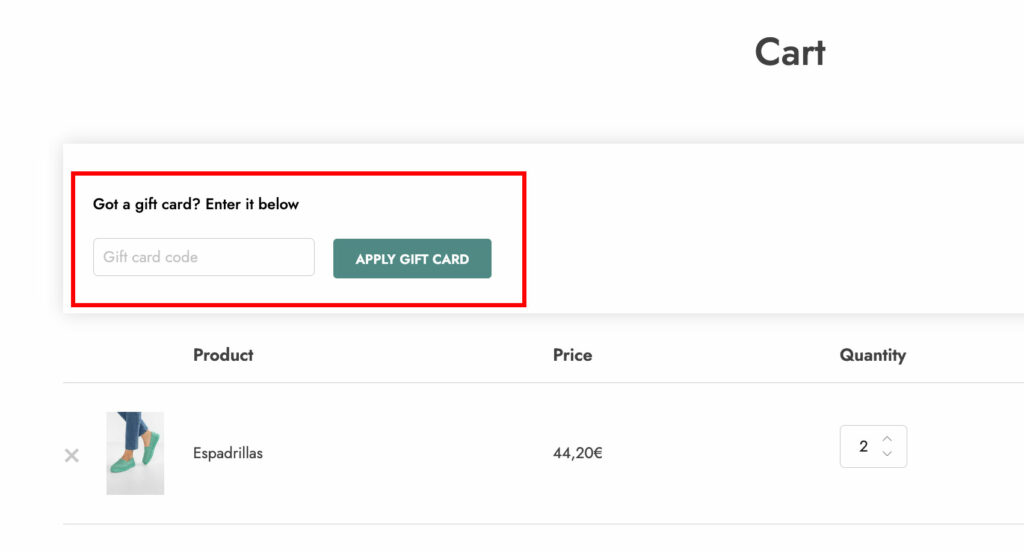The image size is (1024, 552).
Task: Apply the gift card
Action: (412, 259)
